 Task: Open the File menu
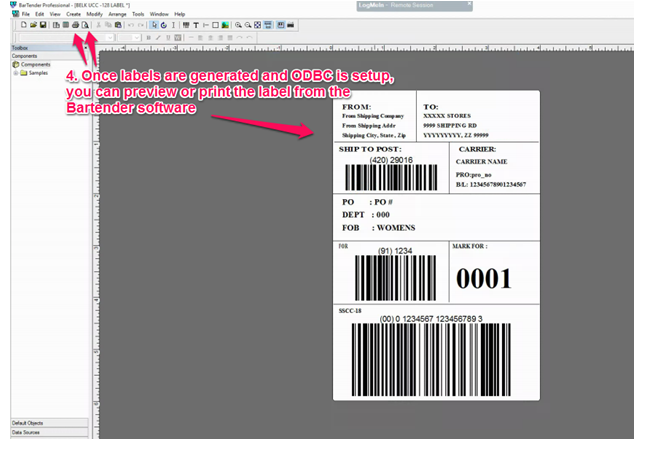point(26,14)
